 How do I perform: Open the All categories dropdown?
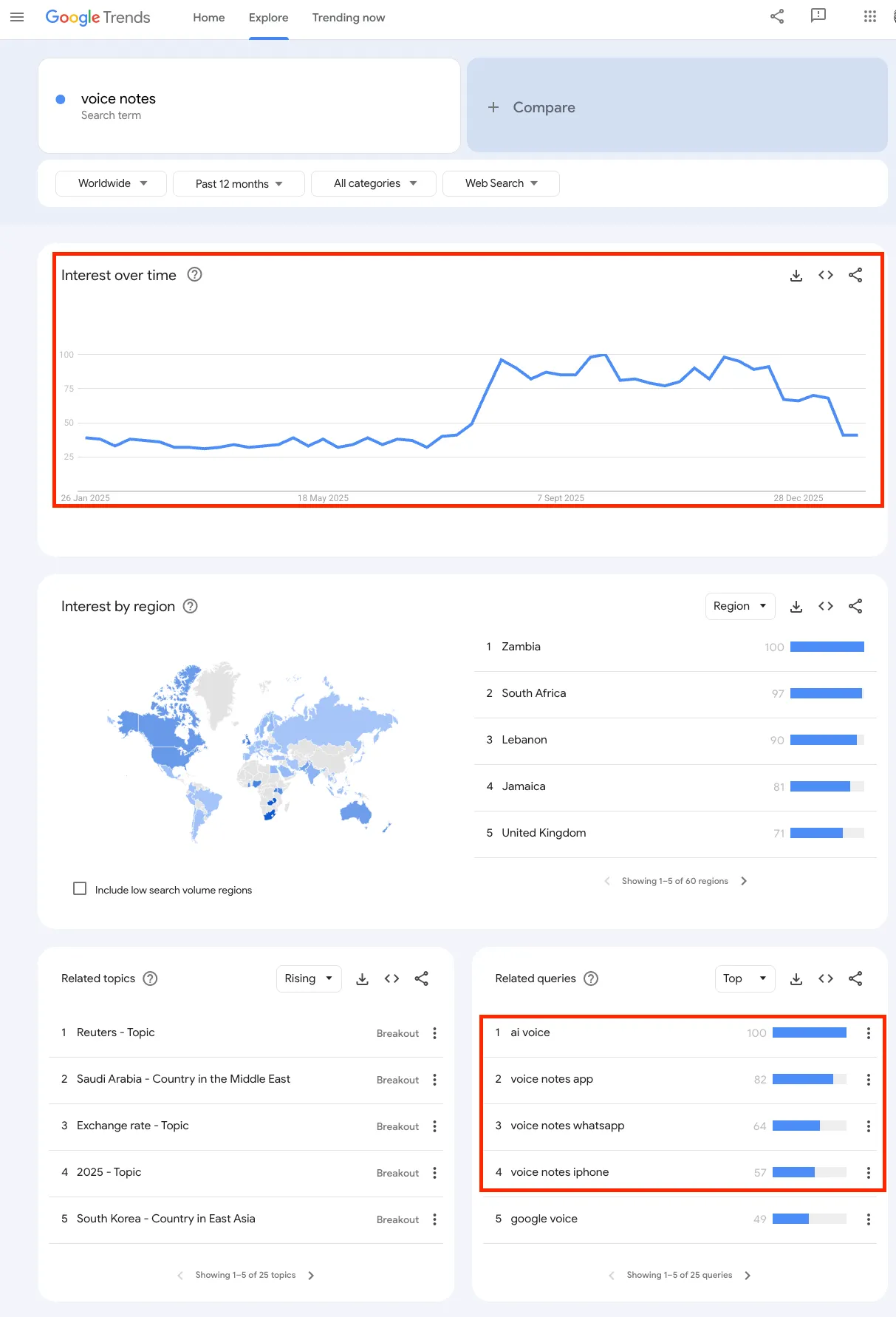[374, 183]
